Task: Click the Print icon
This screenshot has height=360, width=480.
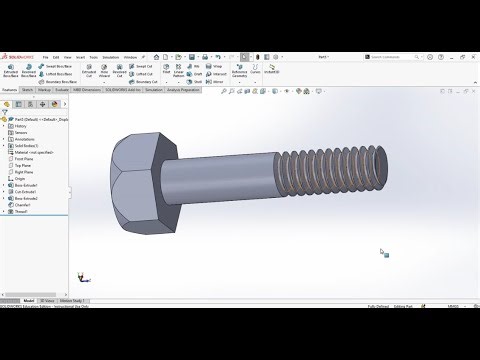Action: coord(205,57)
